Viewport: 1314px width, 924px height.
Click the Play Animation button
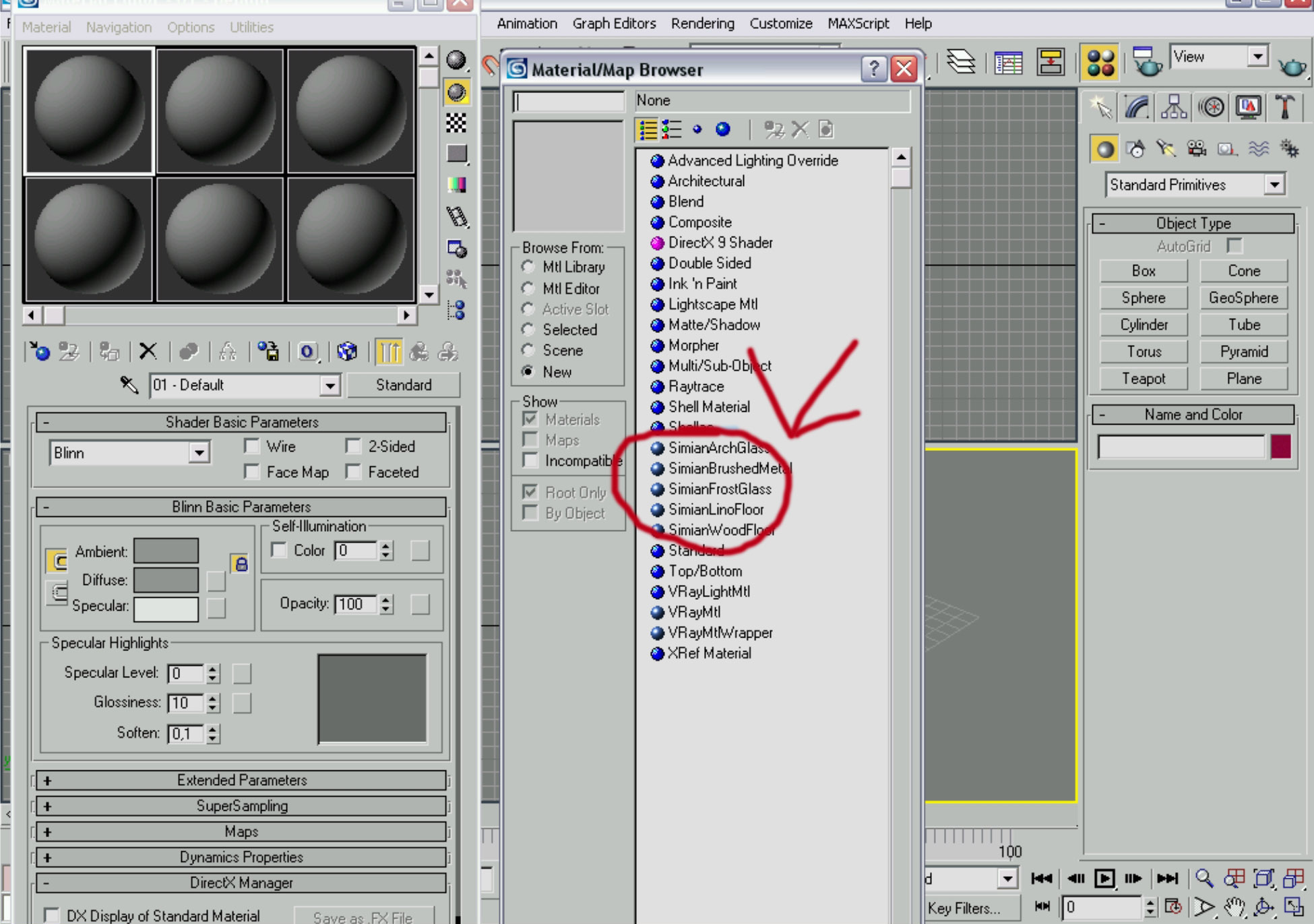point(1104,878)
